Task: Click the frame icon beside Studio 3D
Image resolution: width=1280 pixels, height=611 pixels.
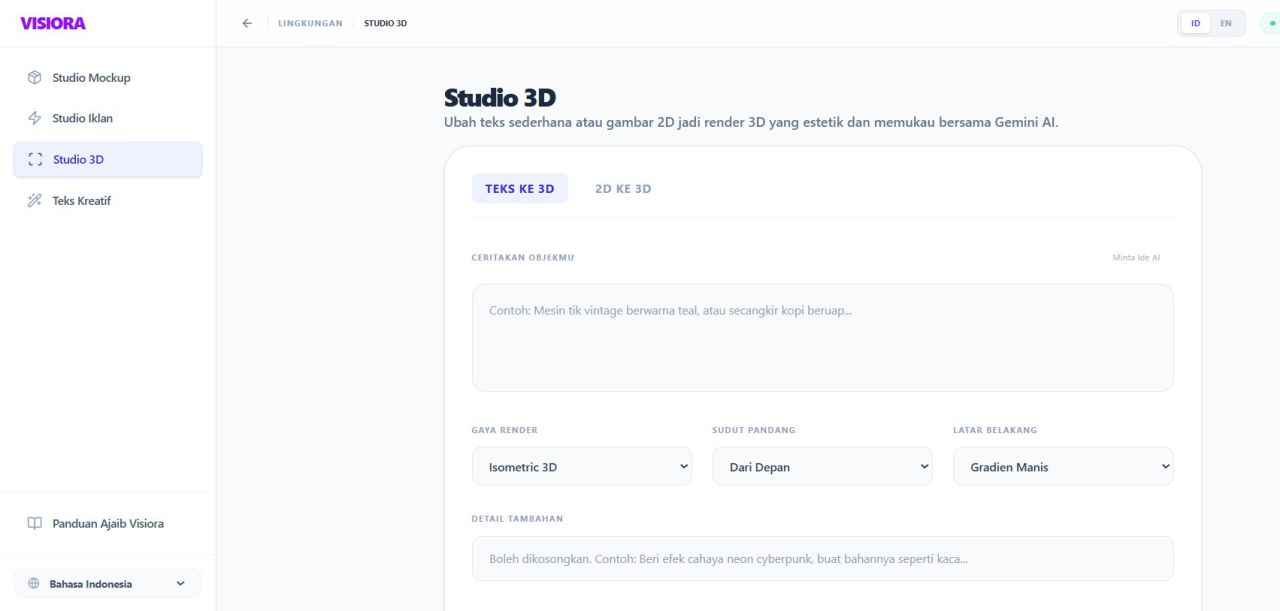Action: 36,159
